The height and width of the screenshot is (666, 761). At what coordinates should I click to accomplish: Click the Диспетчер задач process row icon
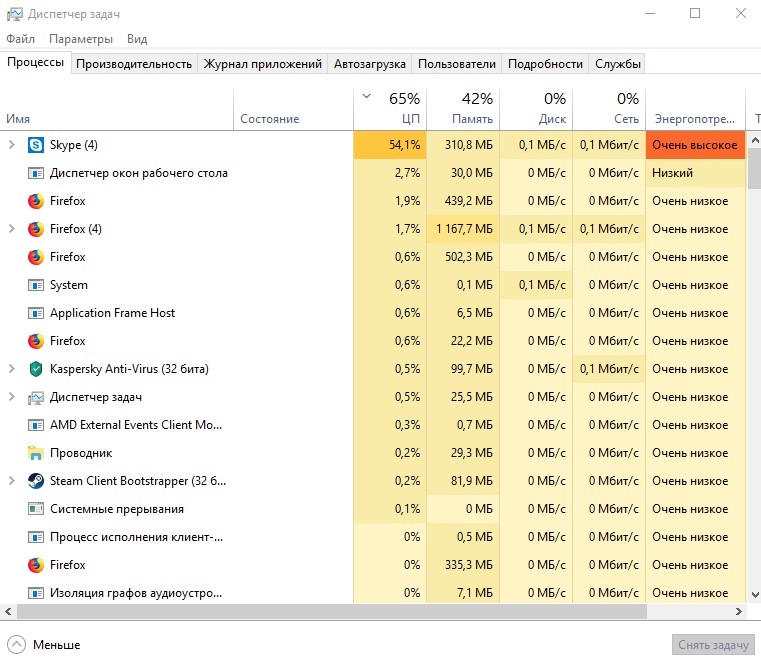click(x=36, y=397)
